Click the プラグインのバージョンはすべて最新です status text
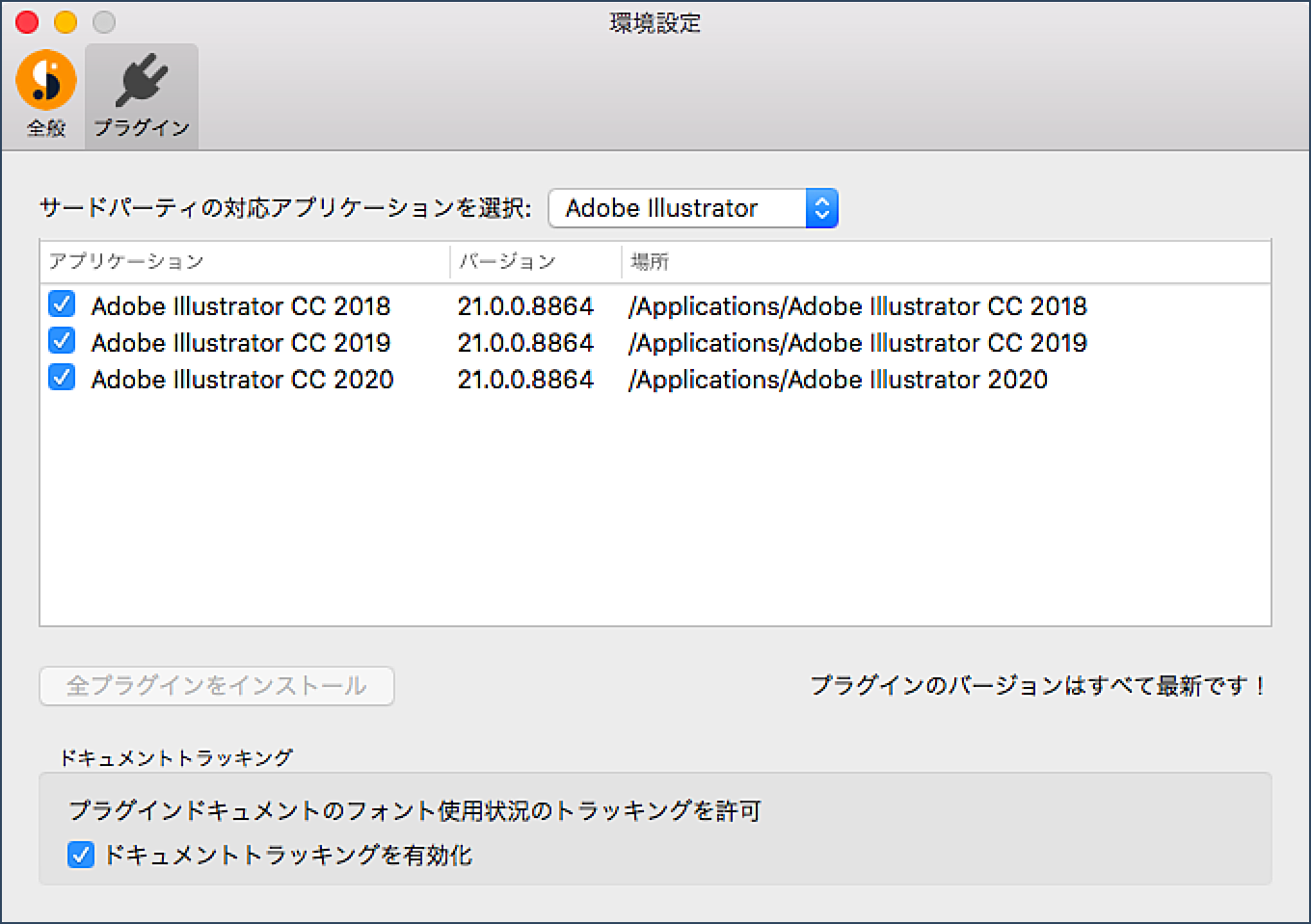Screen dimensions: 1311x924 1039,686
